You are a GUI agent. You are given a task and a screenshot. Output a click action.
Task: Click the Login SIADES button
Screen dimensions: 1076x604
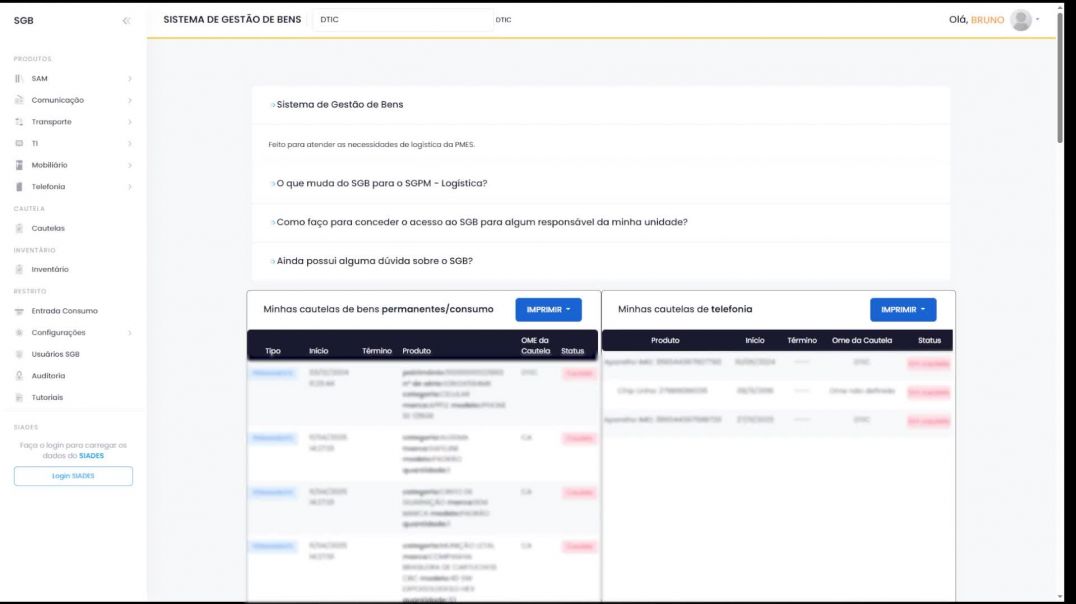tap(73, 476)
